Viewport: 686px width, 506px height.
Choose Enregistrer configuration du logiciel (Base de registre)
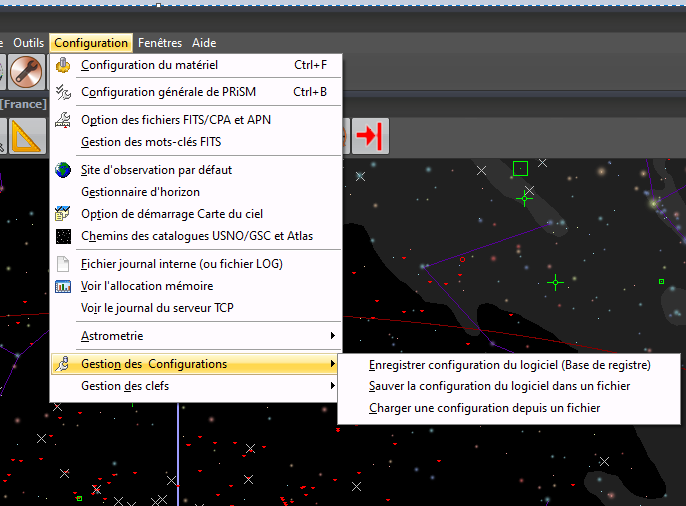coord(509,365)
